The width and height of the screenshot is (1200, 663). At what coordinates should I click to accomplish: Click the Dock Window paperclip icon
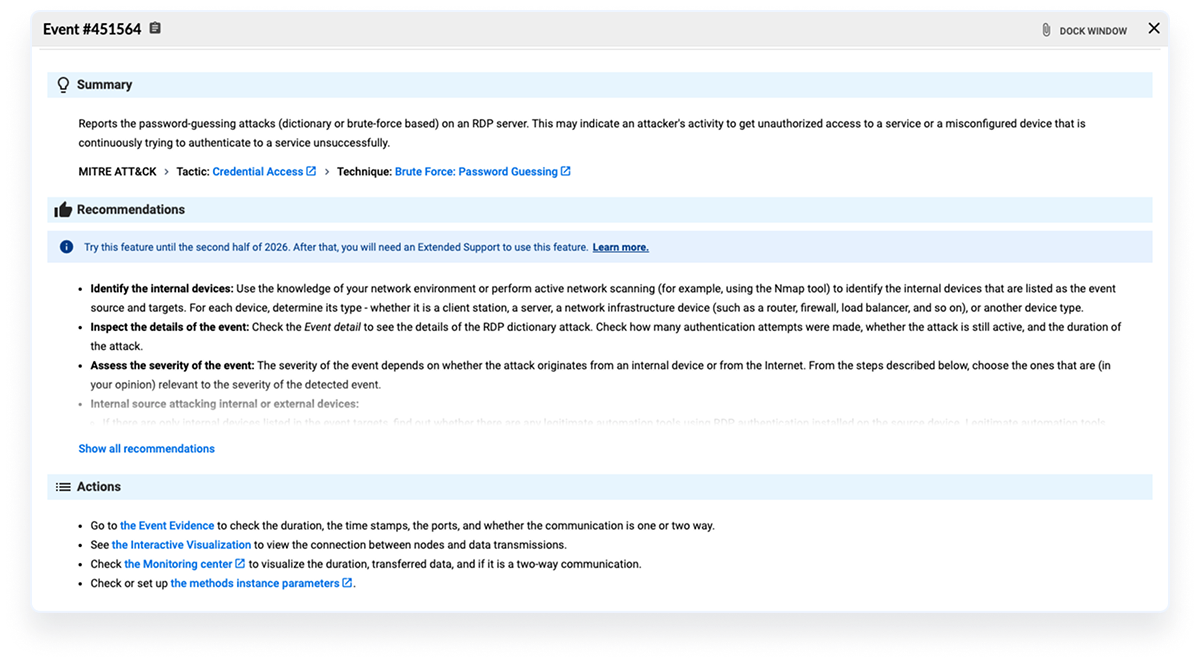tap(1046, 30)
